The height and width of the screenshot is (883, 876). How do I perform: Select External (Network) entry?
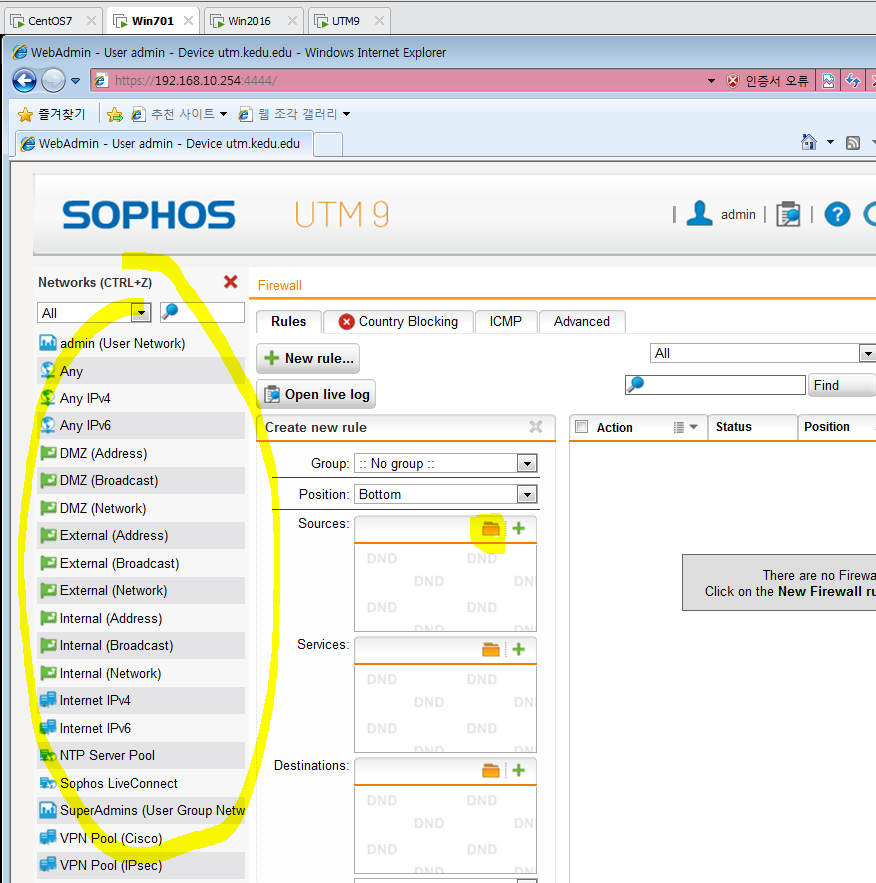pyautogui.click(x=141, y=591)
